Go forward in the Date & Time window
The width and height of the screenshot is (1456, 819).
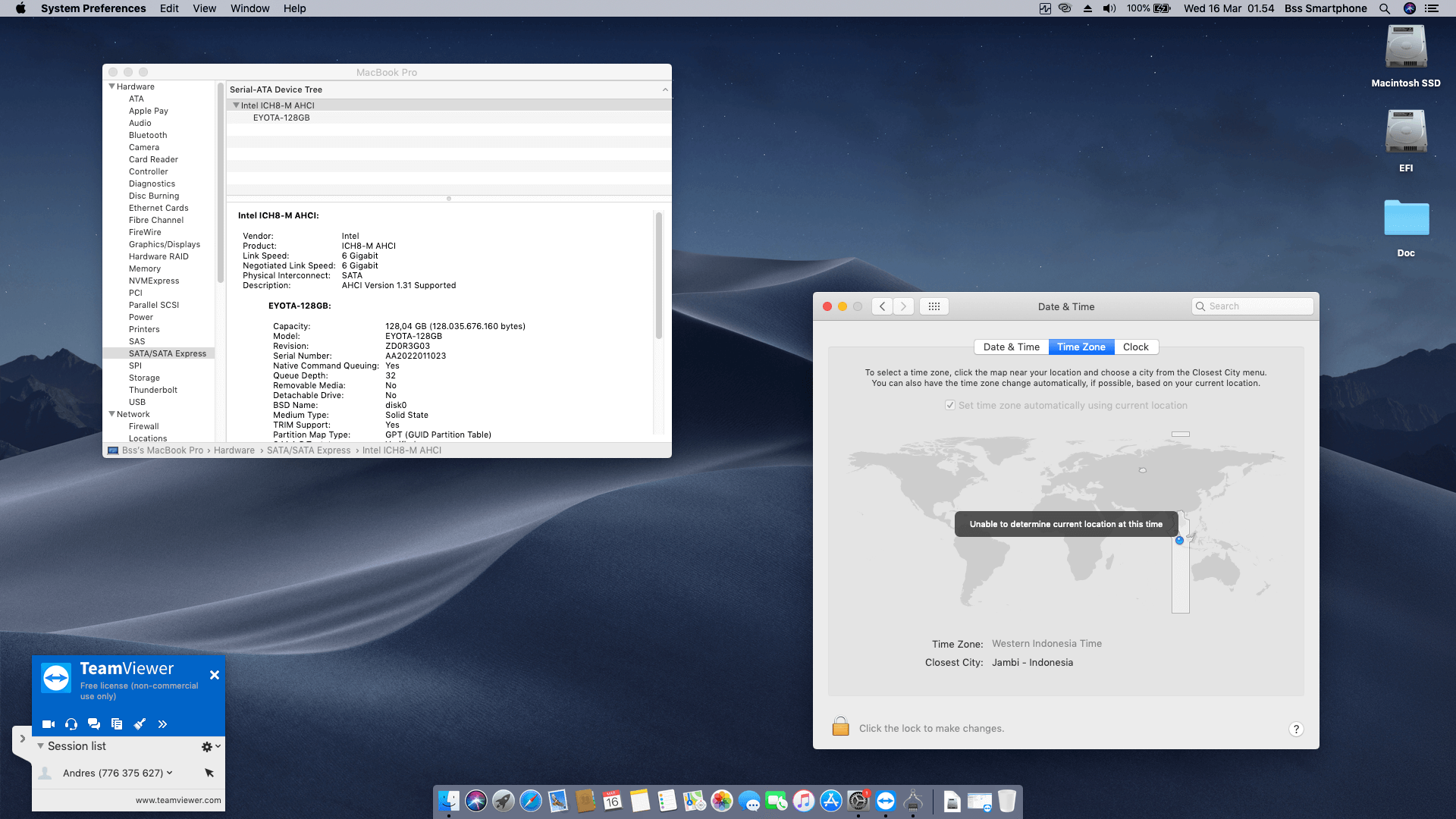click(x=903, y=306)
